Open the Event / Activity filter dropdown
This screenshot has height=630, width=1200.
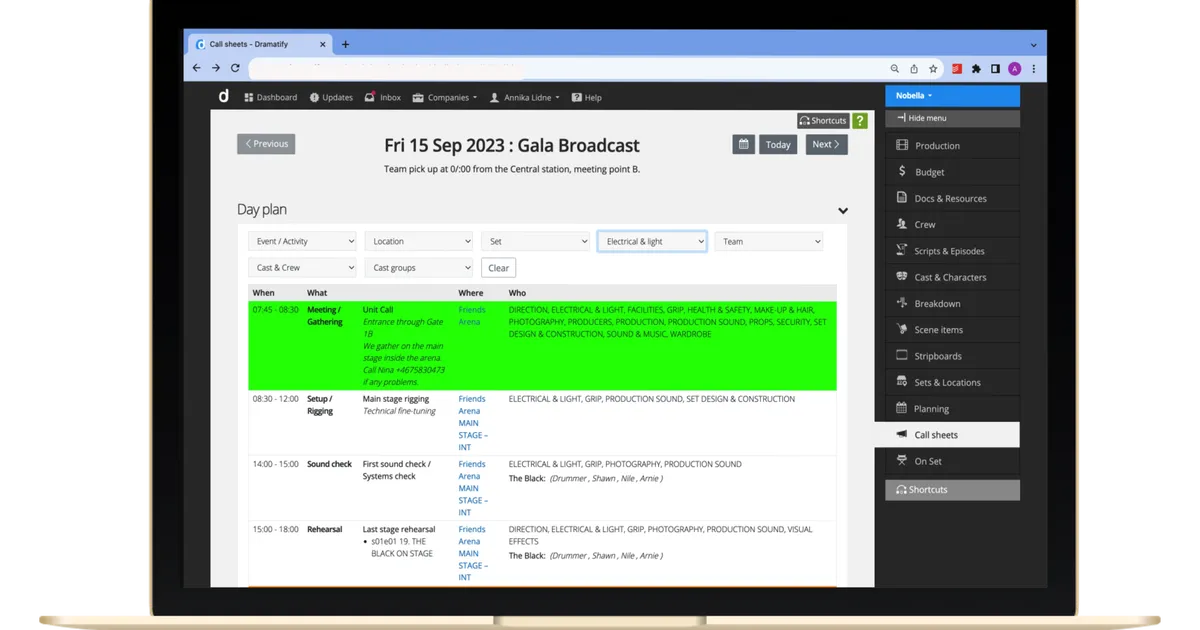click(302, 241)
